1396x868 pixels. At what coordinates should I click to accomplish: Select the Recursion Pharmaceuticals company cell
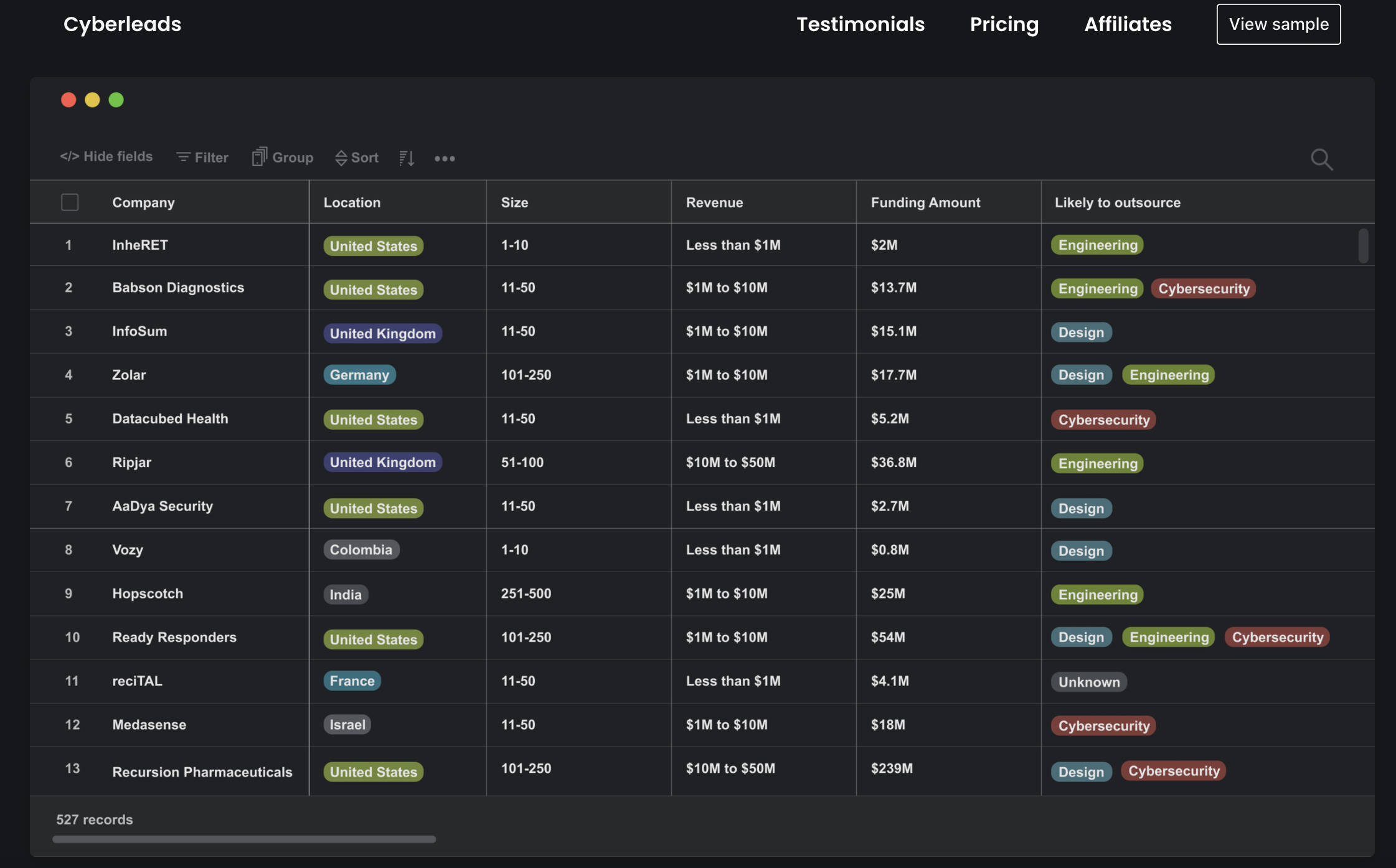click(x=202, y=771)
